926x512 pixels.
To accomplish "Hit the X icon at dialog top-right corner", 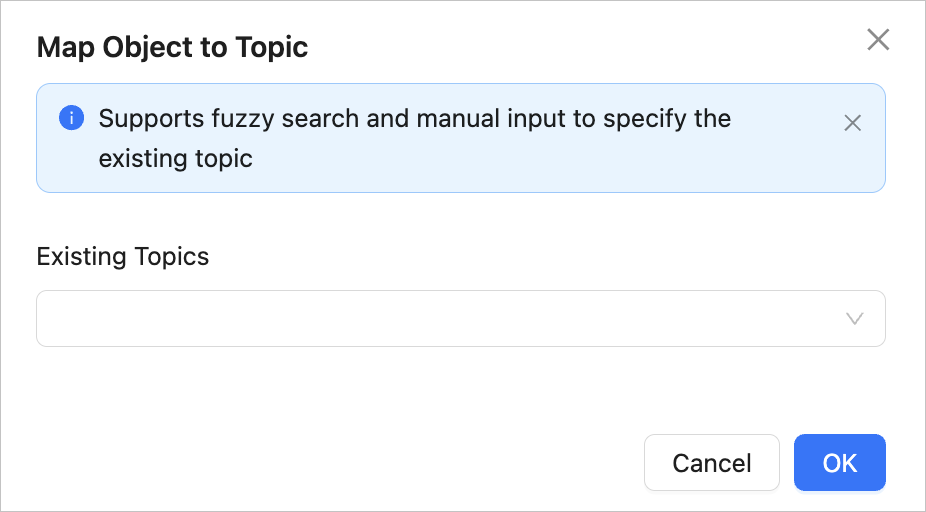I will click(x=877, y=40).
